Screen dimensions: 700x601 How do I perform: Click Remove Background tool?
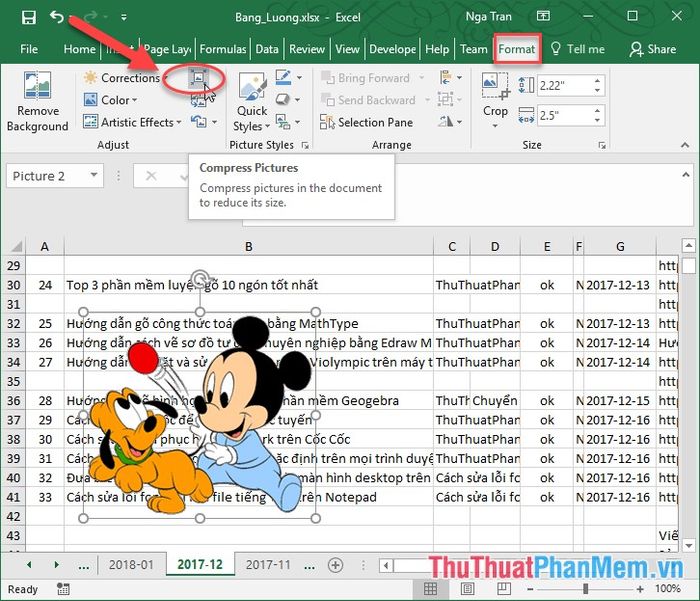coord(37,102)
